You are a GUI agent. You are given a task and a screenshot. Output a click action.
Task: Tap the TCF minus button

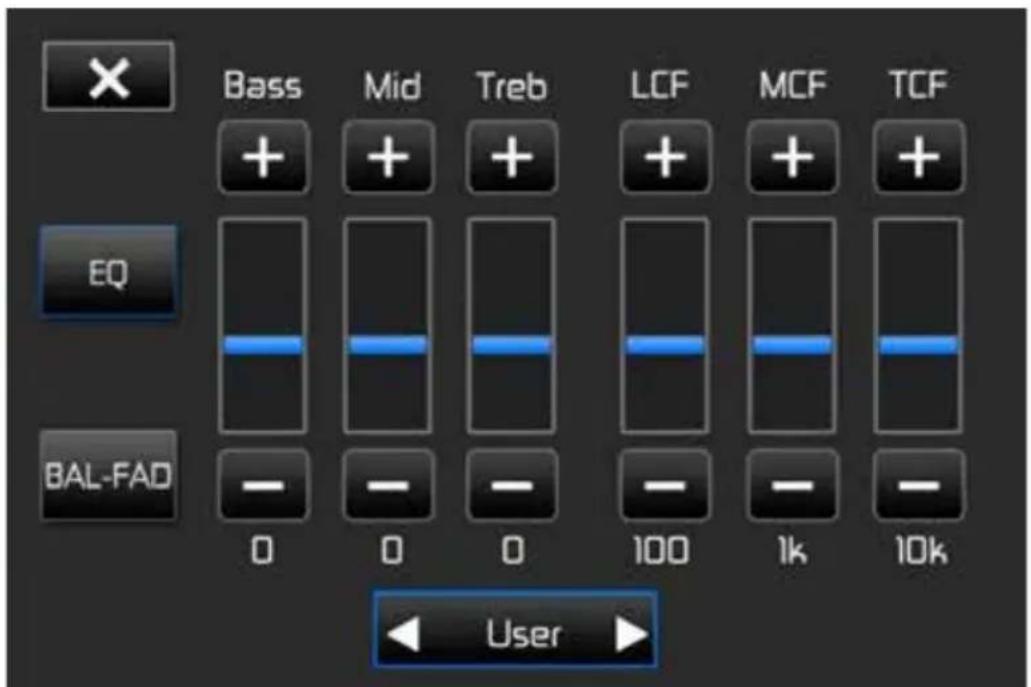pyautogui.click(x=919, y=485)
